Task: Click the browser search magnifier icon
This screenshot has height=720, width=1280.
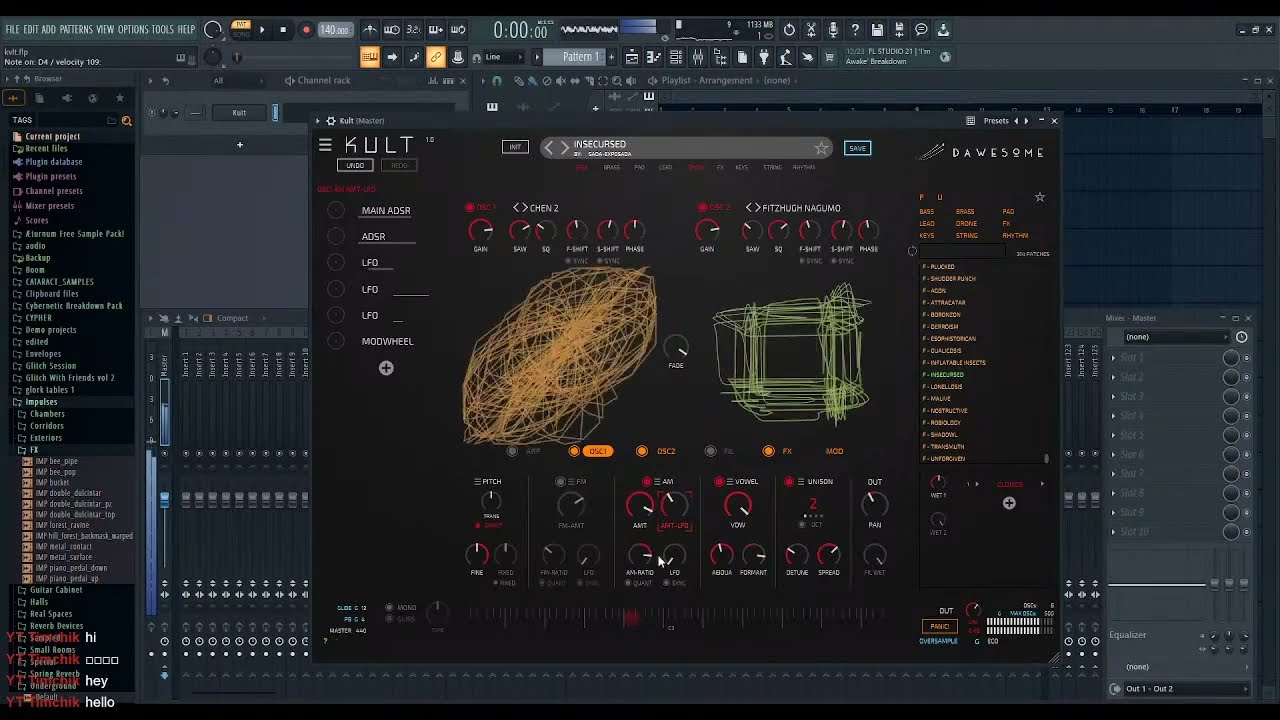Action: tap(126, 120)
